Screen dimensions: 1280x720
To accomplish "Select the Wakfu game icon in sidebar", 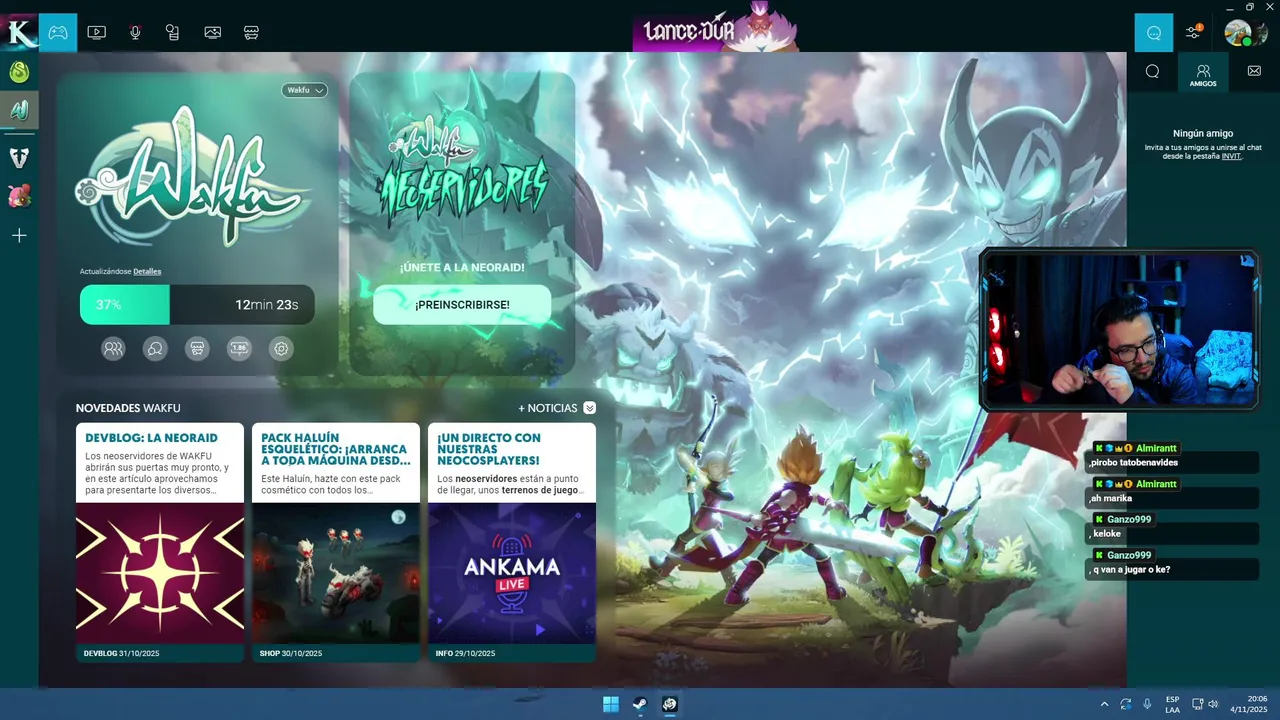I will coord(19,110).
